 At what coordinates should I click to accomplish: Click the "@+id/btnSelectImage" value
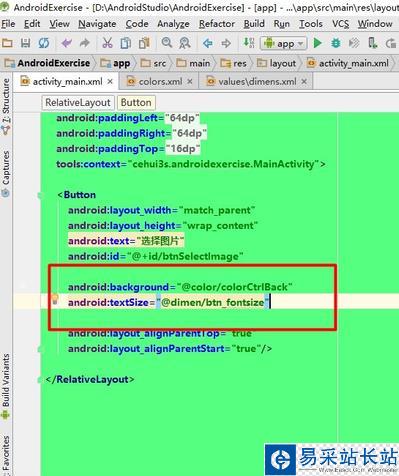[x=185, y=256]
